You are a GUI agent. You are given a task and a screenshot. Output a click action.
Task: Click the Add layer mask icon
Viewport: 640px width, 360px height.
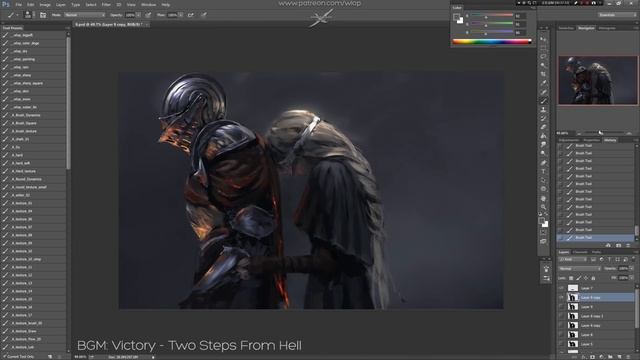[x=592, y=357]
